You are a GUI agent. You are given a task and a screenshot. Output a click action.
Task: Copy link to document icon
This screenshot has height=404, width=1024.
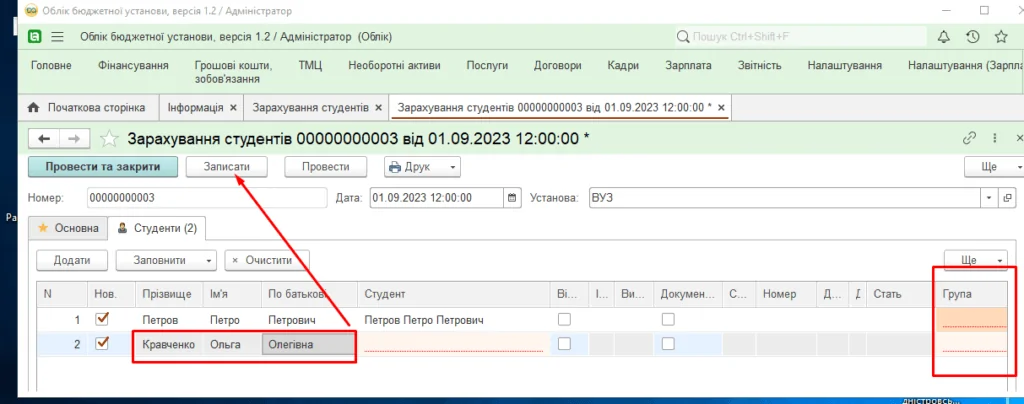[x=970, y=138]
